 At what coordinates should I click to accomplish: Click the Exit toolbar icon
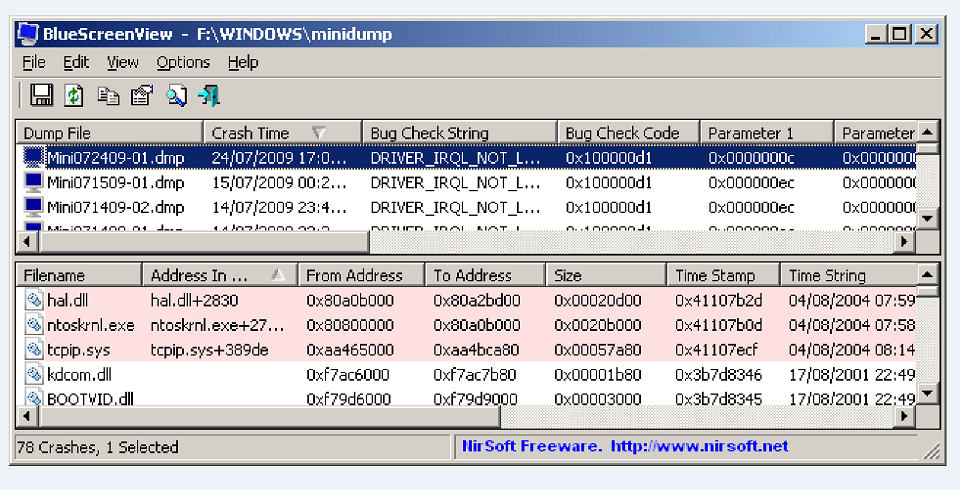point(209,96)
